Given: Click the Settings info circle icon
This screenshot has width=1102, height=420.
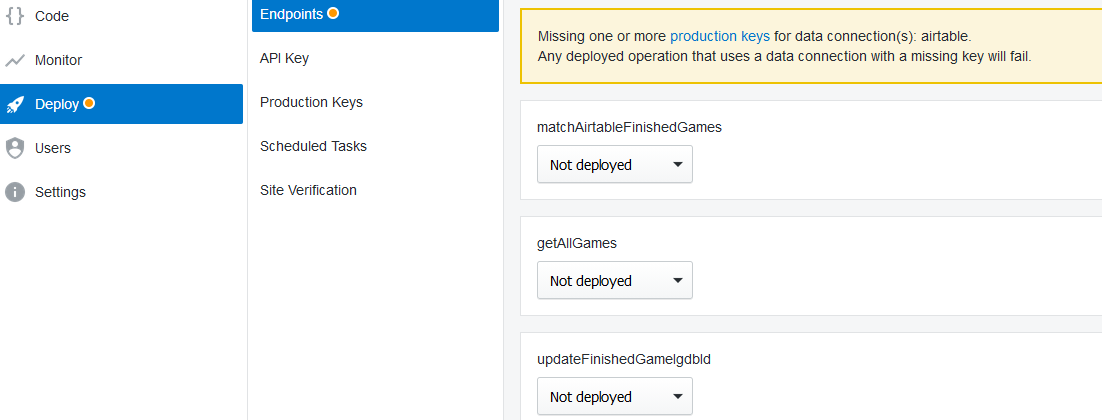Looking at the screenshot, I should pyautogui.click(x=15, y=192).
